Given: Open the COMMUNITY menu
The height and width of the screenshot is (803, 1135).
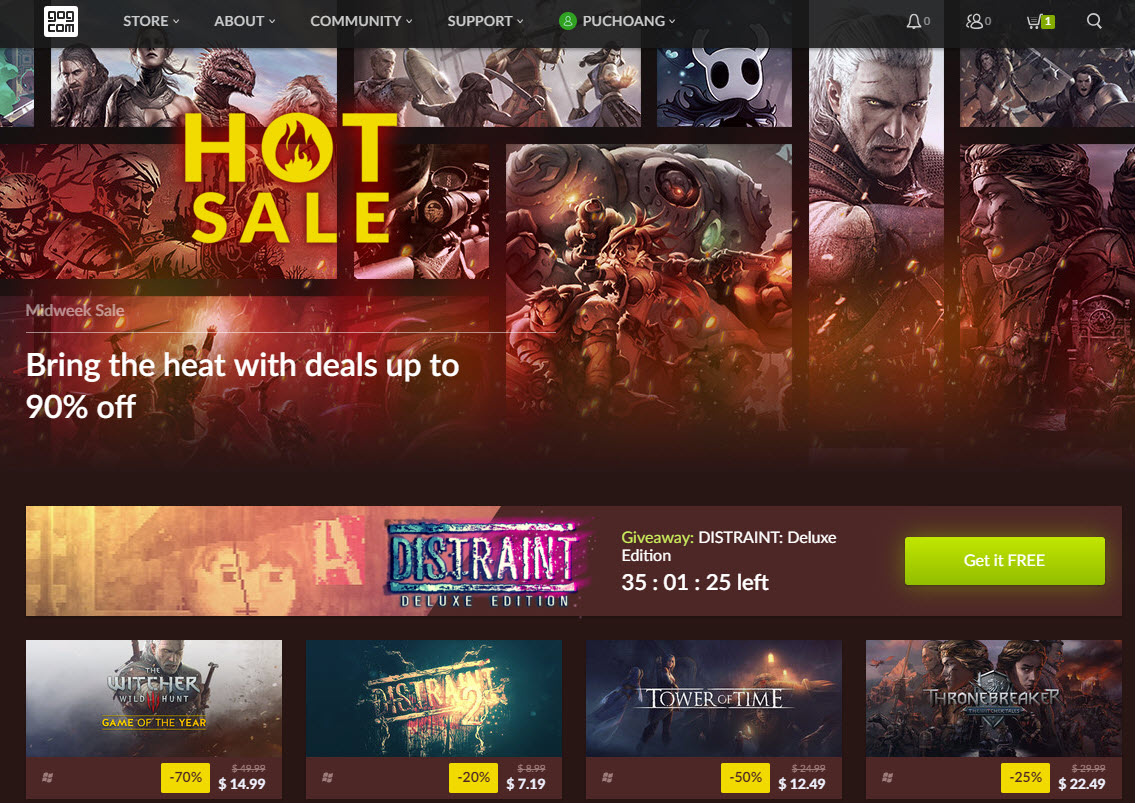Looking at the screenshot, I should click(361, 21).
